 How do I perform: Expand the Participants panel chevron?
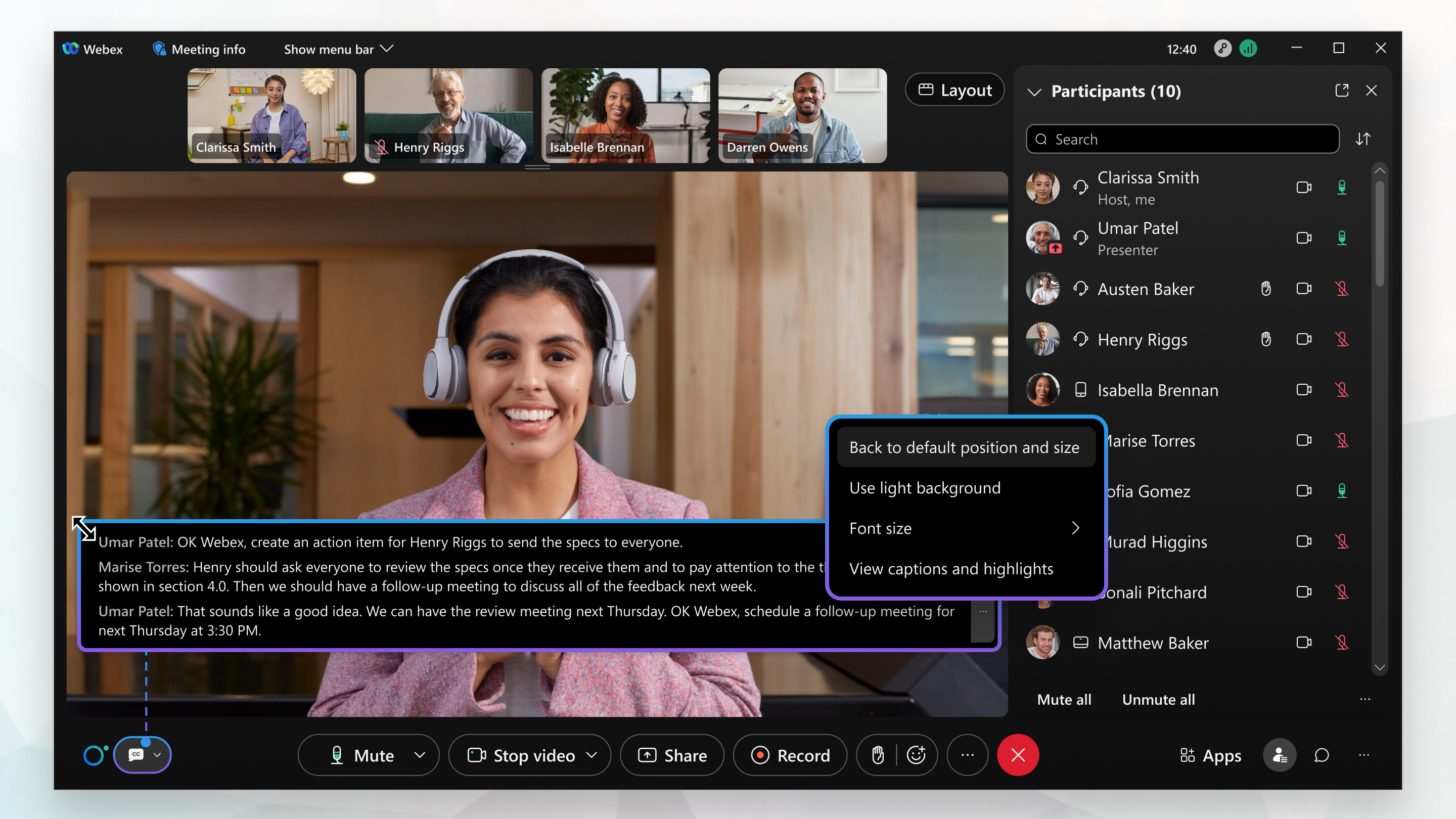pyautogui.click(x=1035, y=91)
